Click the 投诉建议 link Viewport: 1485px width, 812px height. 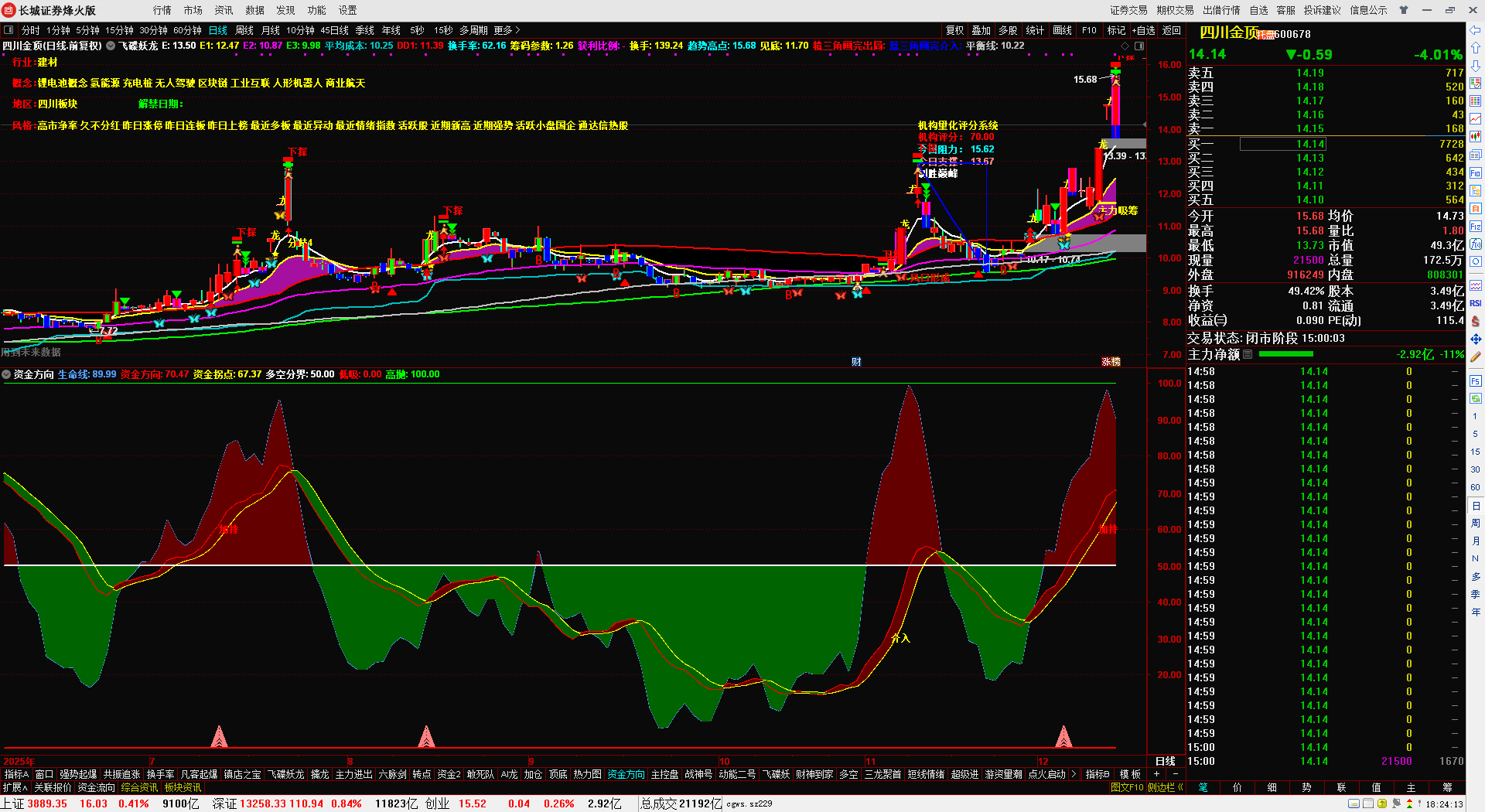(x=1322, y=10)
